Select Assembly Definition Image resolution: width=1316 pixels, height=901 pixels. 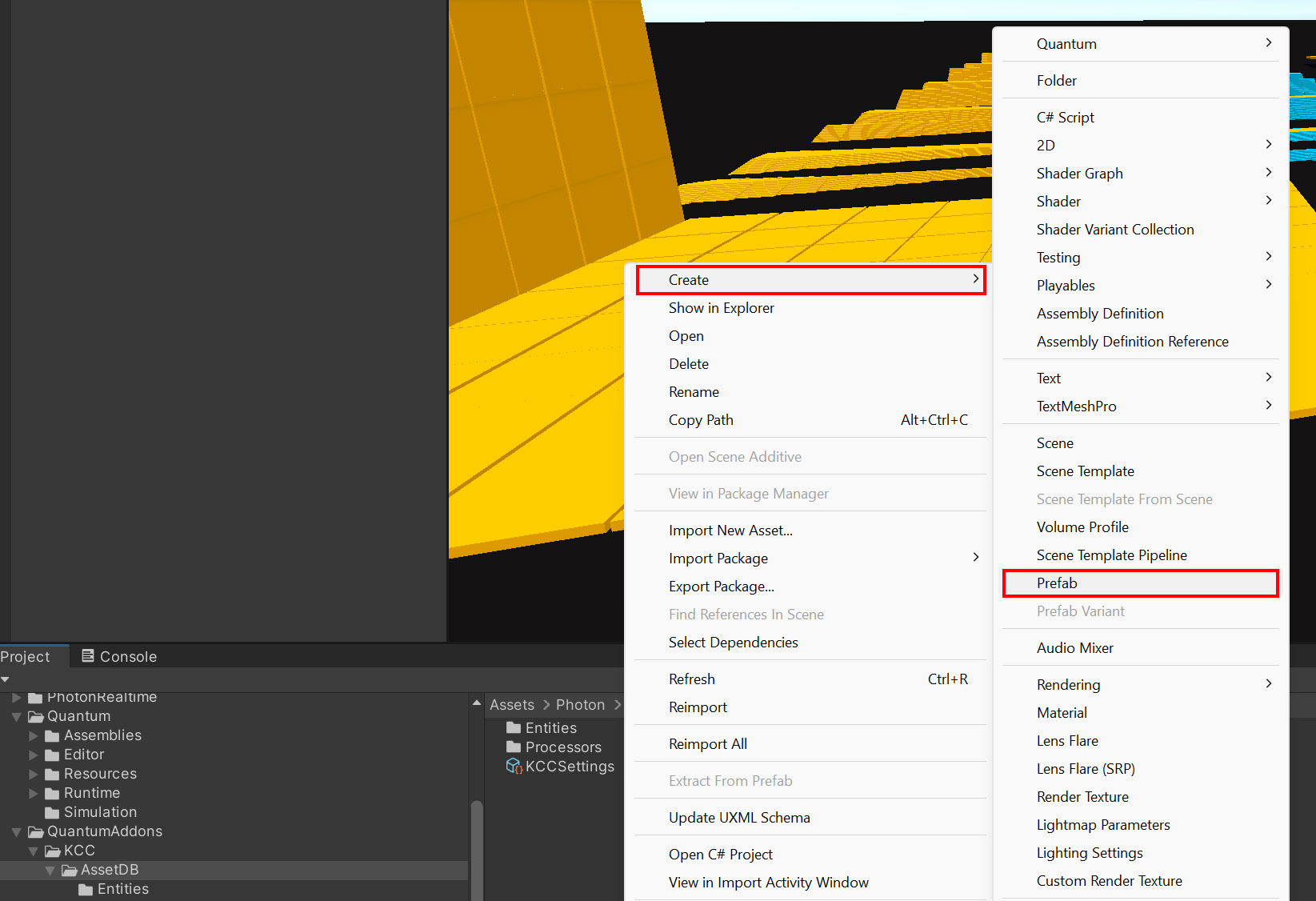(x=1100, y=314)
